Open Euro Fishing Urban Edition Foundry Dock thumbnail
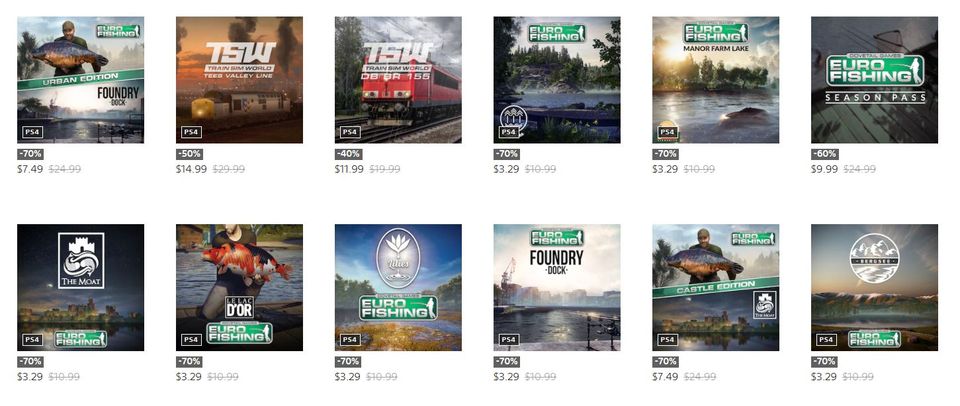The image size is (960, 406). click(x=80, y=80)
